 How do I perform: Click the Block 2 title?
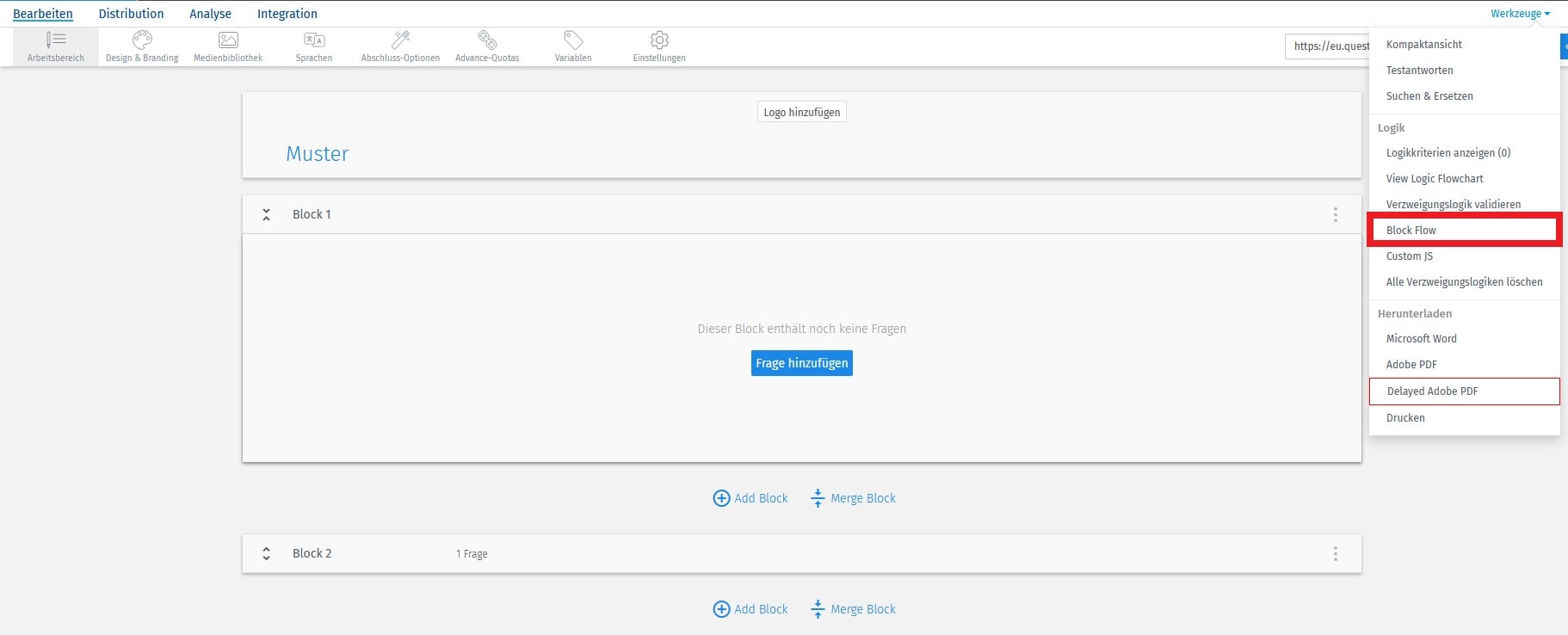click(312, 553)
